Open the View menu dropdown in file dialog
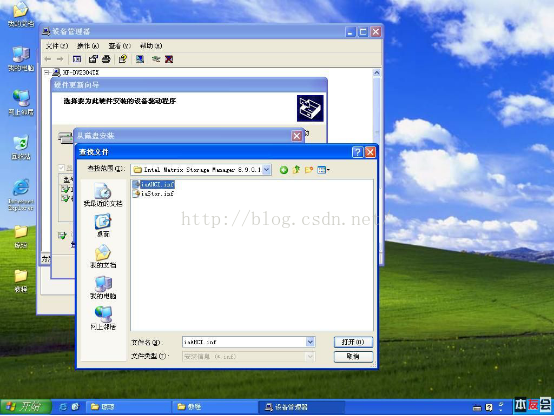 [324, 170]
